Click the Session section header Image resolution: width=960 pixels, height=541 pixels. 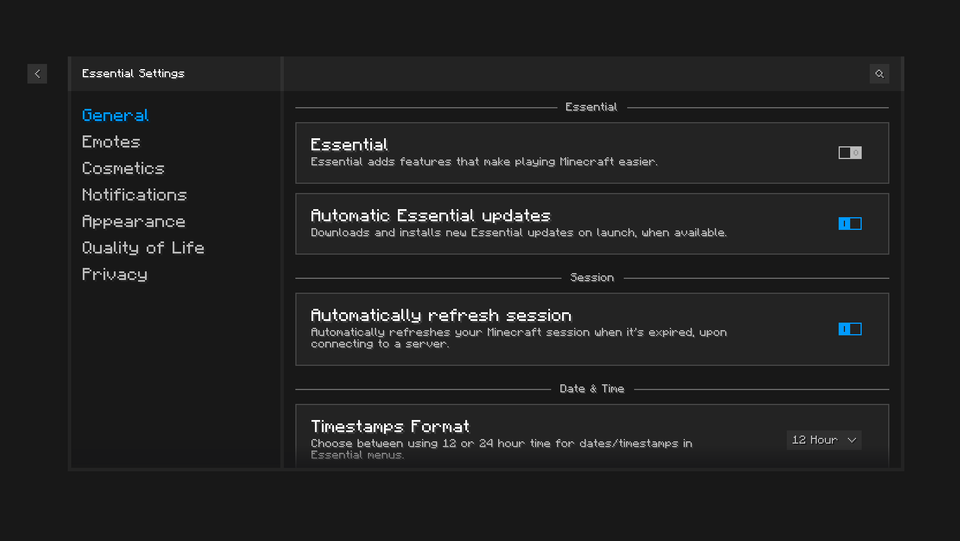[592, 277]
